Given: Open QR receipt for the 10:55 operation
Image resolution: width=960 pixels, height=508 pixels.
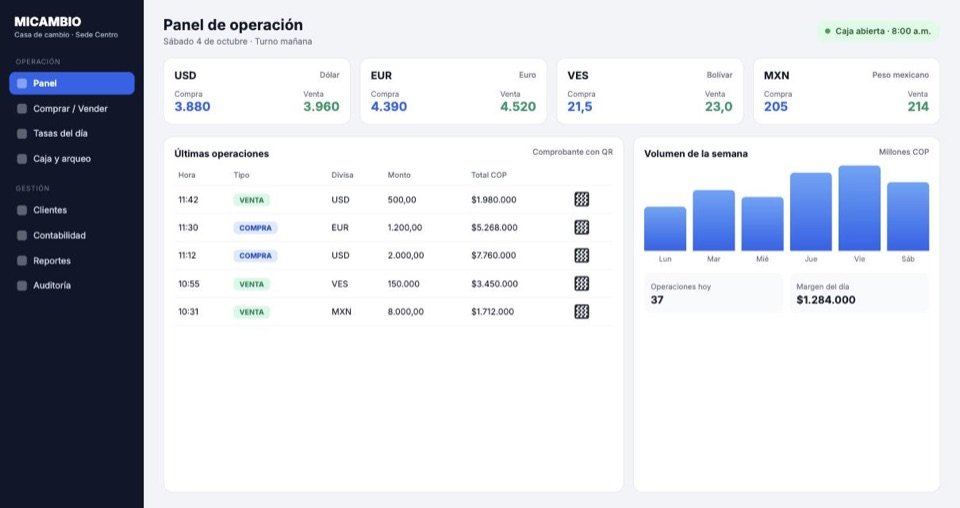Looking at the screenshot, I should pos(582,283).
